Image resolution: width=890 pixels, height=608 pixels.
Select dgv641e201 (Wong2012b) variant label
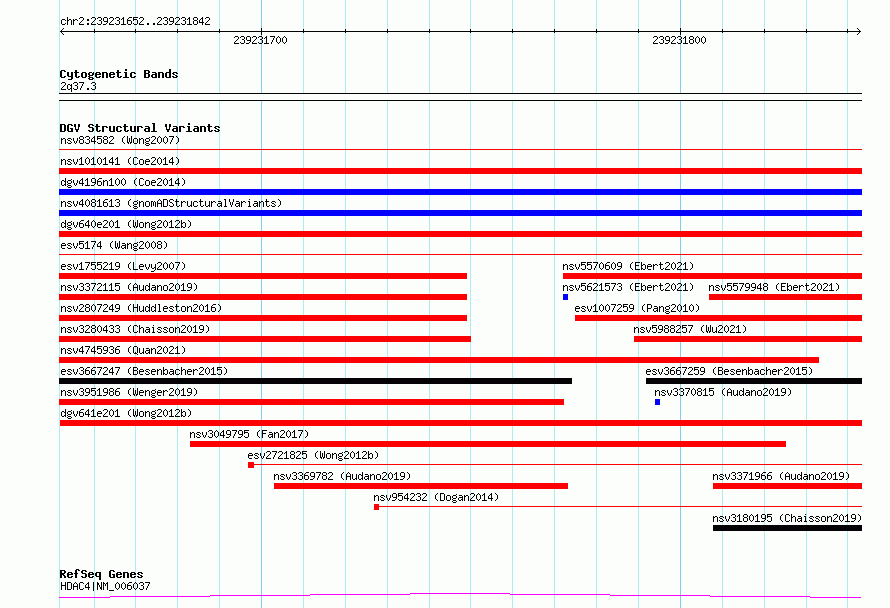126,413
